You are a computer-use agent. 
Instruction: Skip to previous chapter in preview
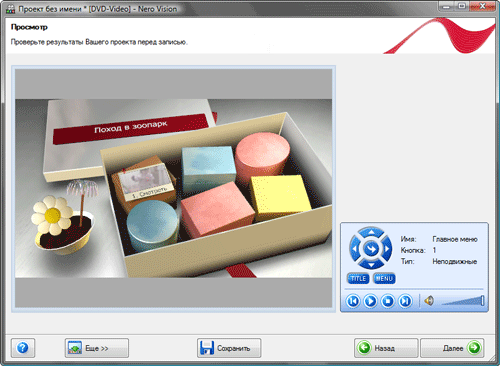click(353, 301)
